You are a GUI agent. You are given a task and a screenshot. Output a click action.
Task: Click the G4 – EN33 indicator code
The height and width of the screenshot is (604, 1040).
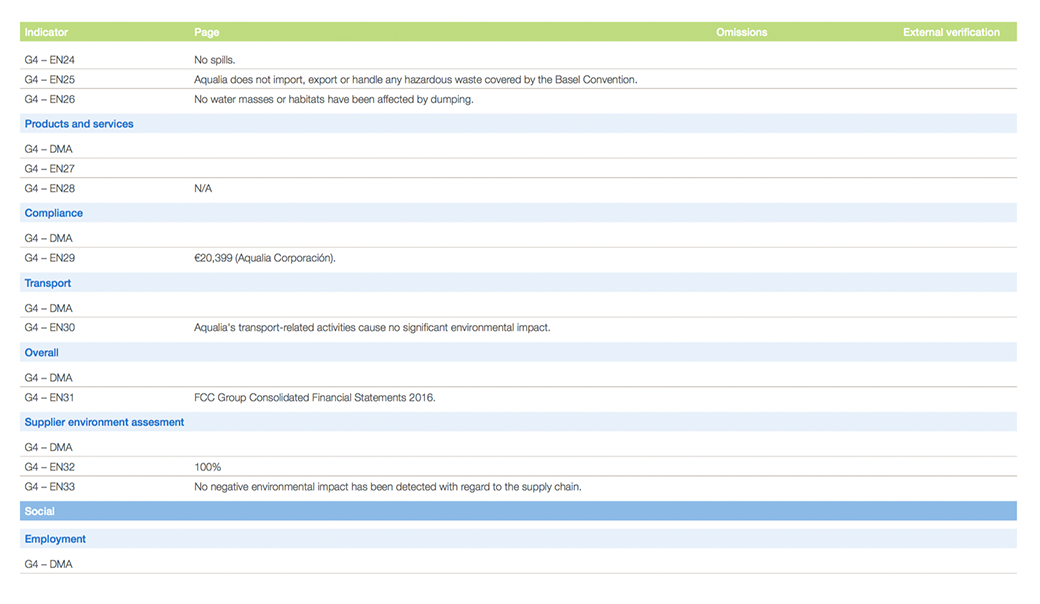coord(50,487)
